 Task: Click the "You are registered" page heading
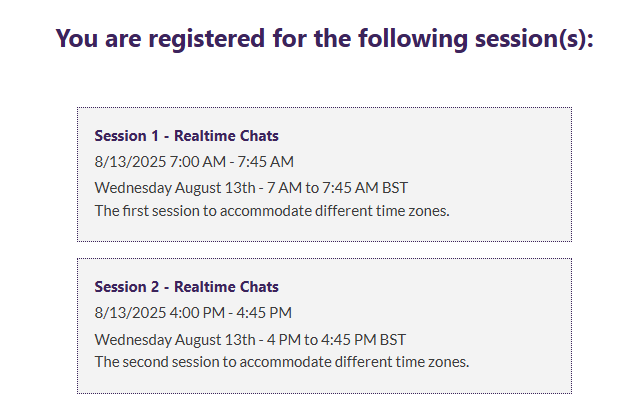324,39
